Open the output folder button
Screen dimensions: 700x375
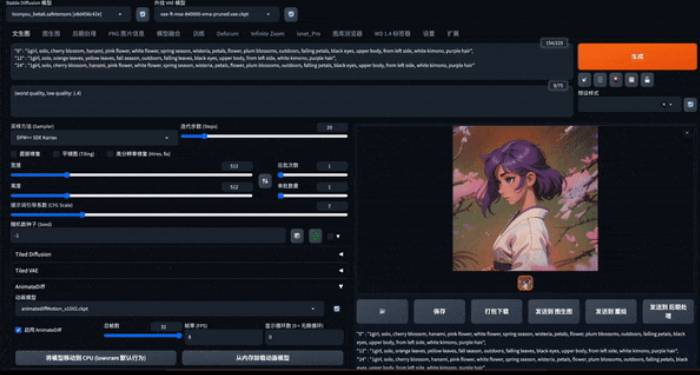[382, 312]
